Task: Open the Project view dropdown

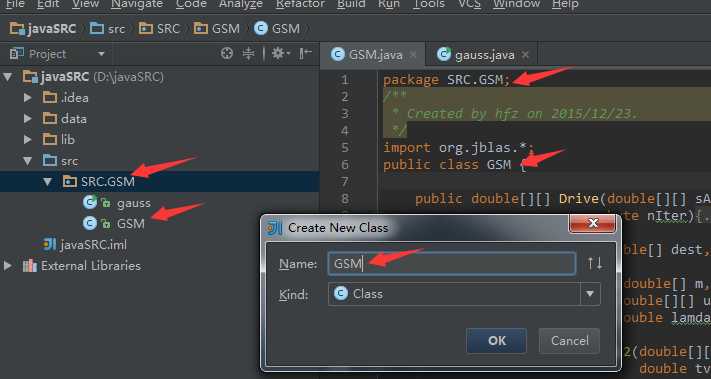Action: 101,54
